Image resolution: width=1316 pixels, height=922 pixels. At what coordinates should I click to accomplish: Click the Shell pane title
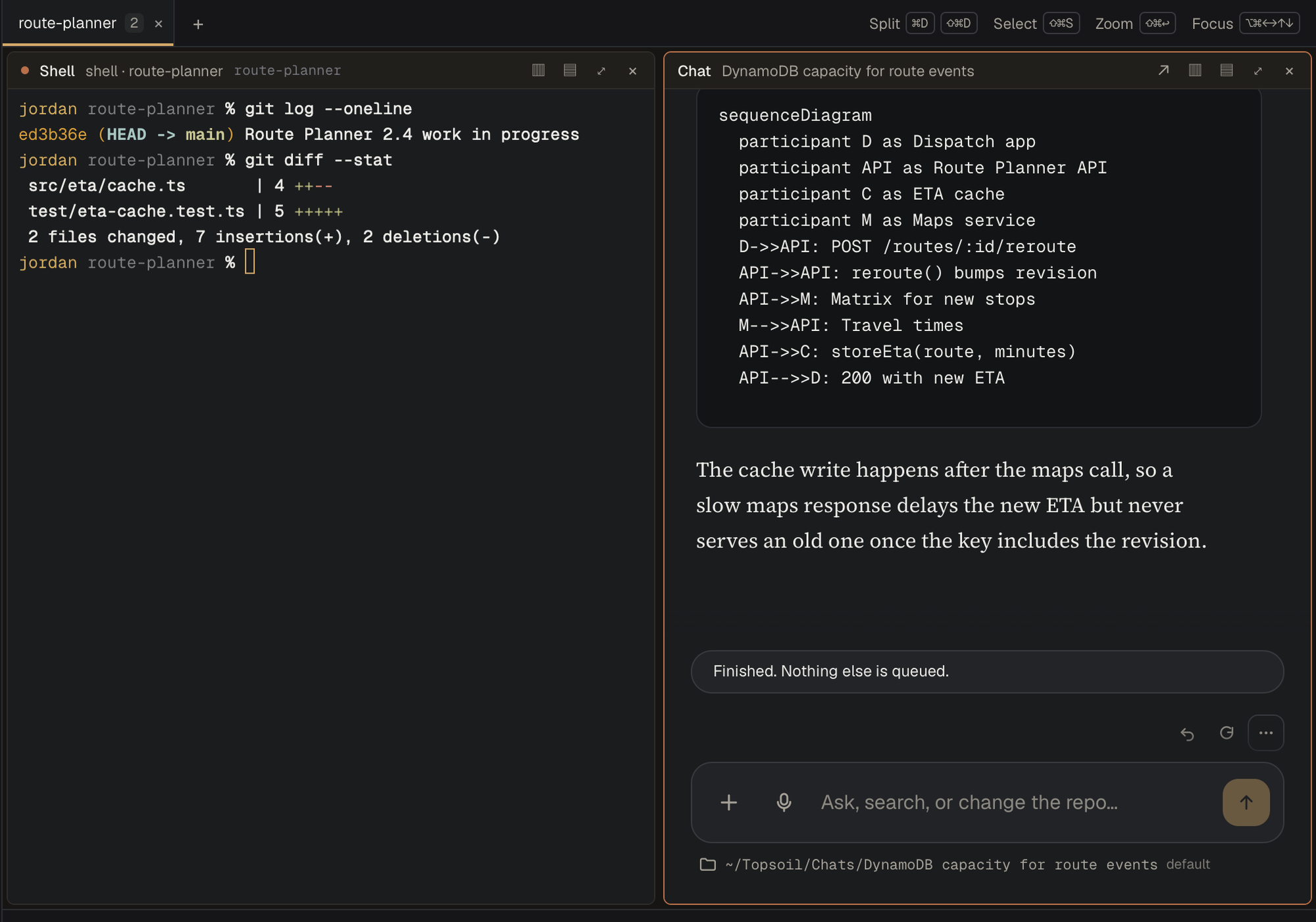(x=57, y=71)
